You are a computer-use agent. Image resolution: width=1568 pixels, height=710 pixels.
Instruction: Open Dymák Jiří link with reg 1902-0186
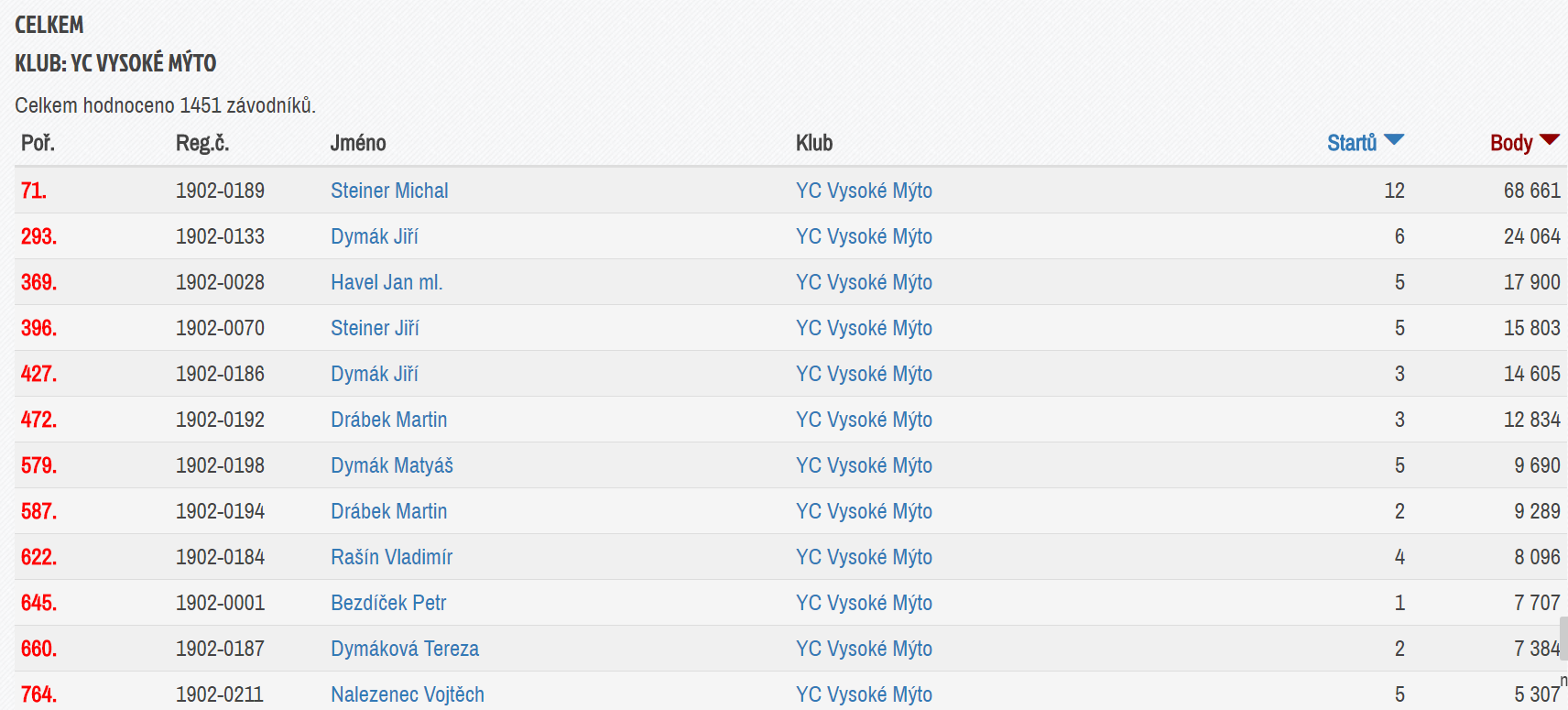(x=375, y=374)
